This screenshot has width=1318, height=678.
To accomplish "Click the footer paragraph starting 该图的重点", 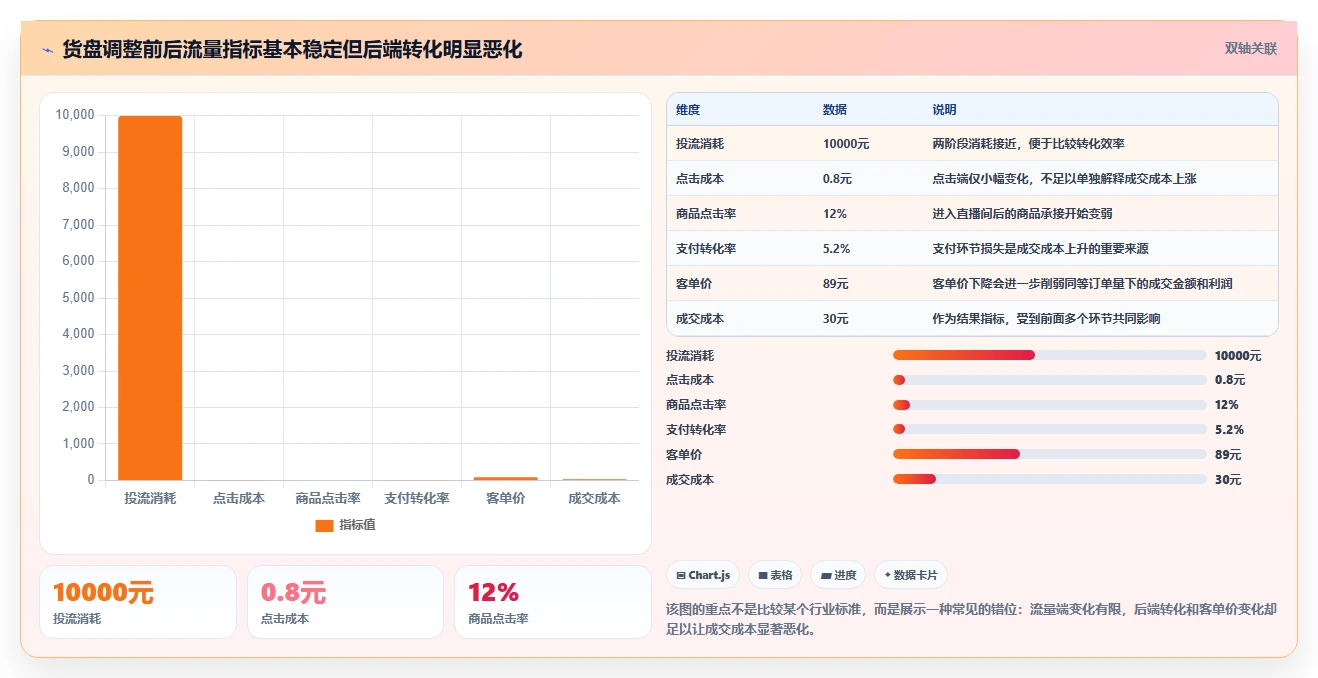I will coord(971,619).
